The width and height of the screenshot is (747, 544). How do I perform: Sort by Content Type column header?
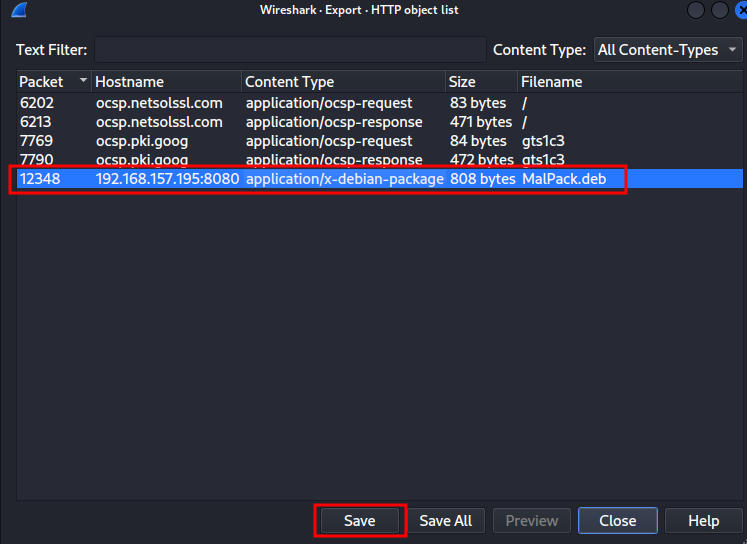344,82
